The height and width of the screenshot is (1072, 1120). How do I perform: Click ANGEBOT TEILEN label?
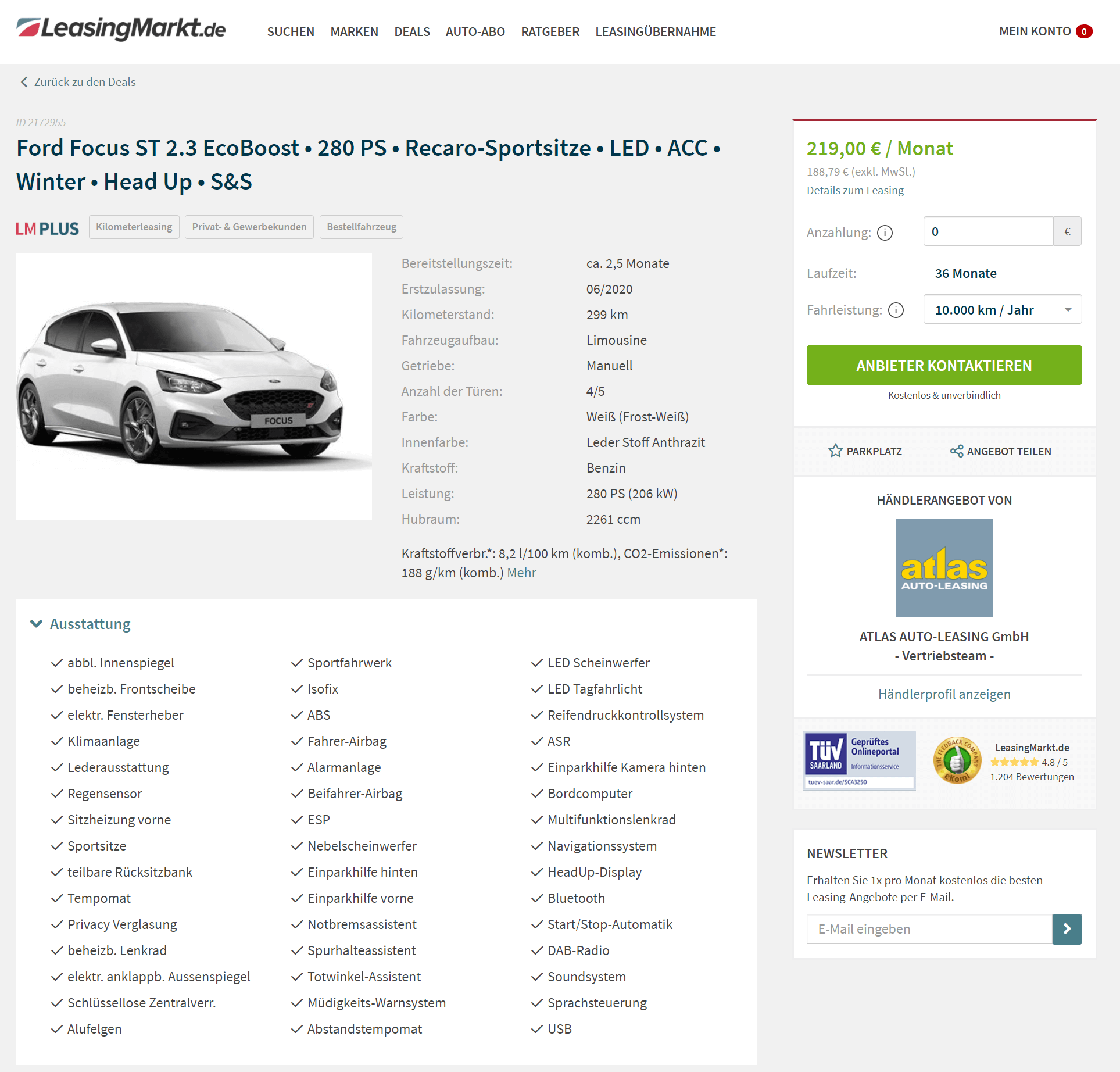(x=1009, y=451)
